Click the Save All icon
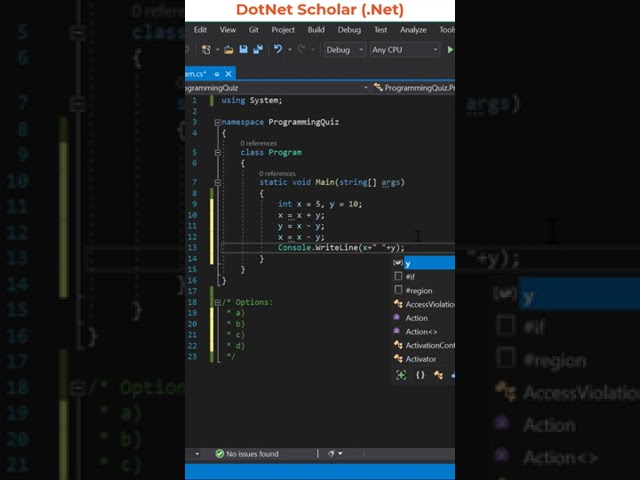This screenshot has height=480, width=640. [258, 50]
